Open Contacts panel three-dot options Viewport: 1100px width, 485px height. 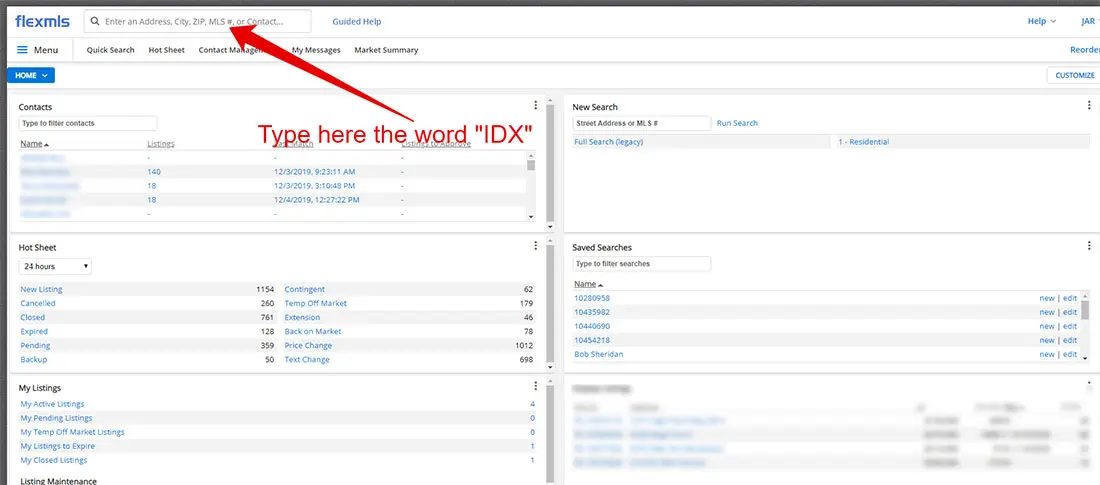(536, 106)
